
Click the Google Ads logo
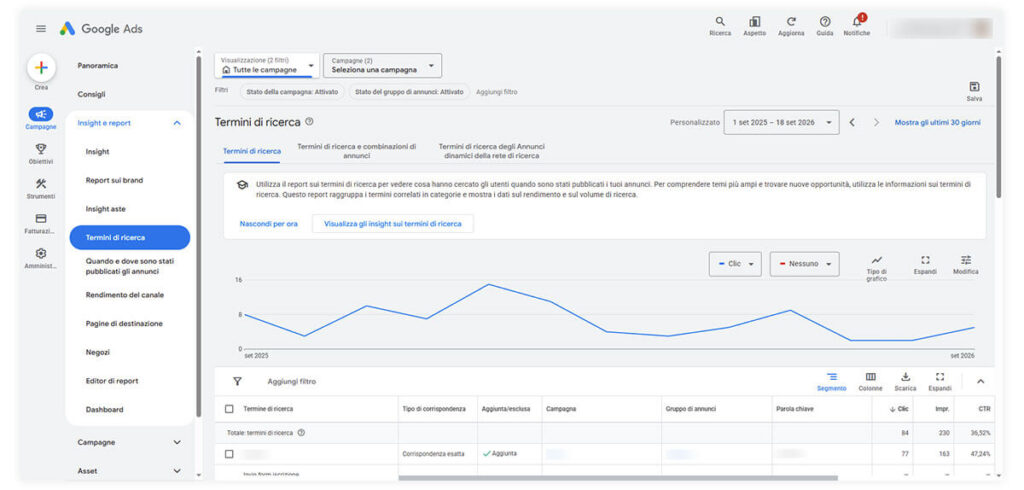click(101, 29)
